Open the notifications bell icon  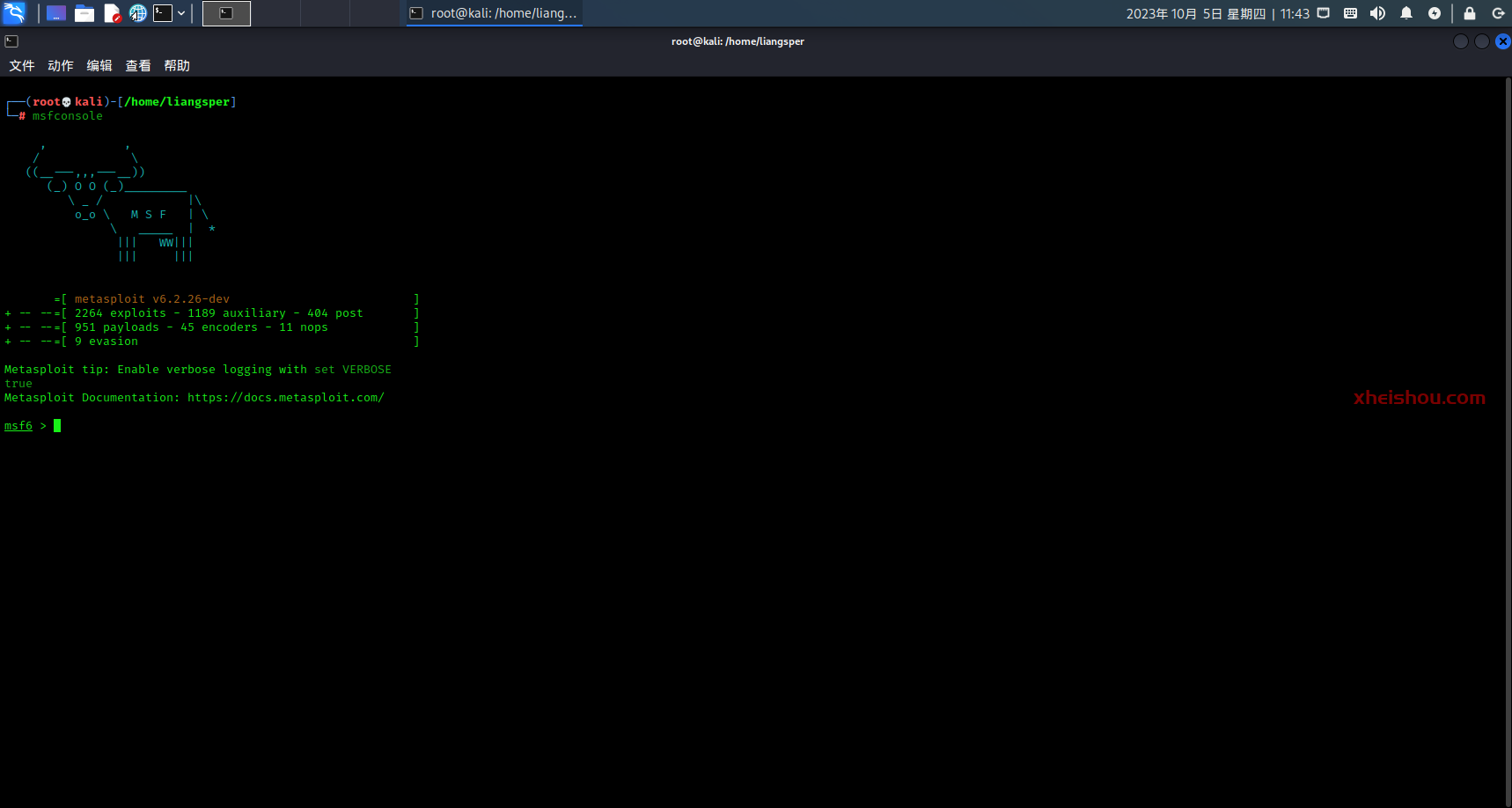(1406, 13)
